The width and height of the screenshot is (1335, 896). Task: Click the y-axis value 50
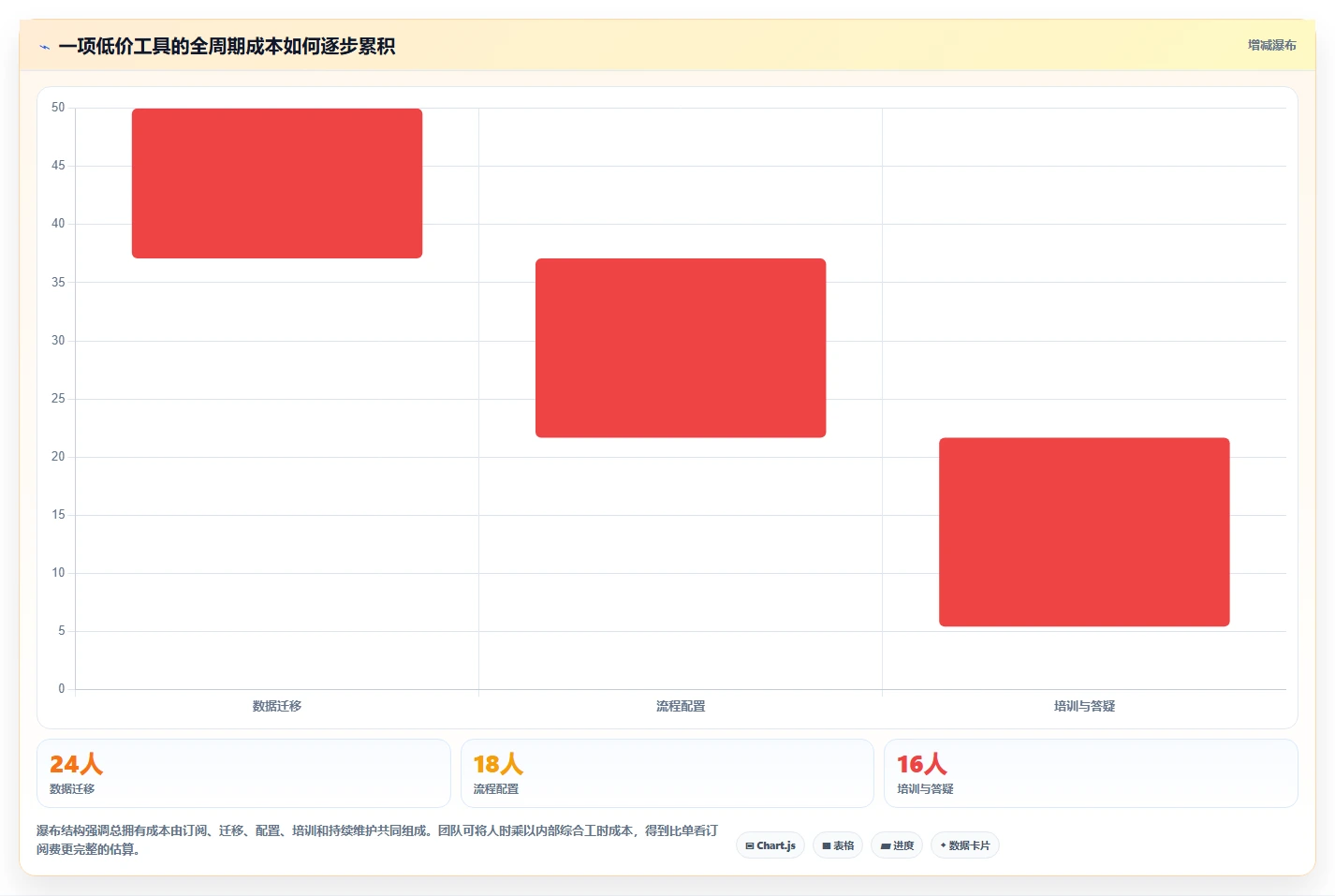point(58,108)
